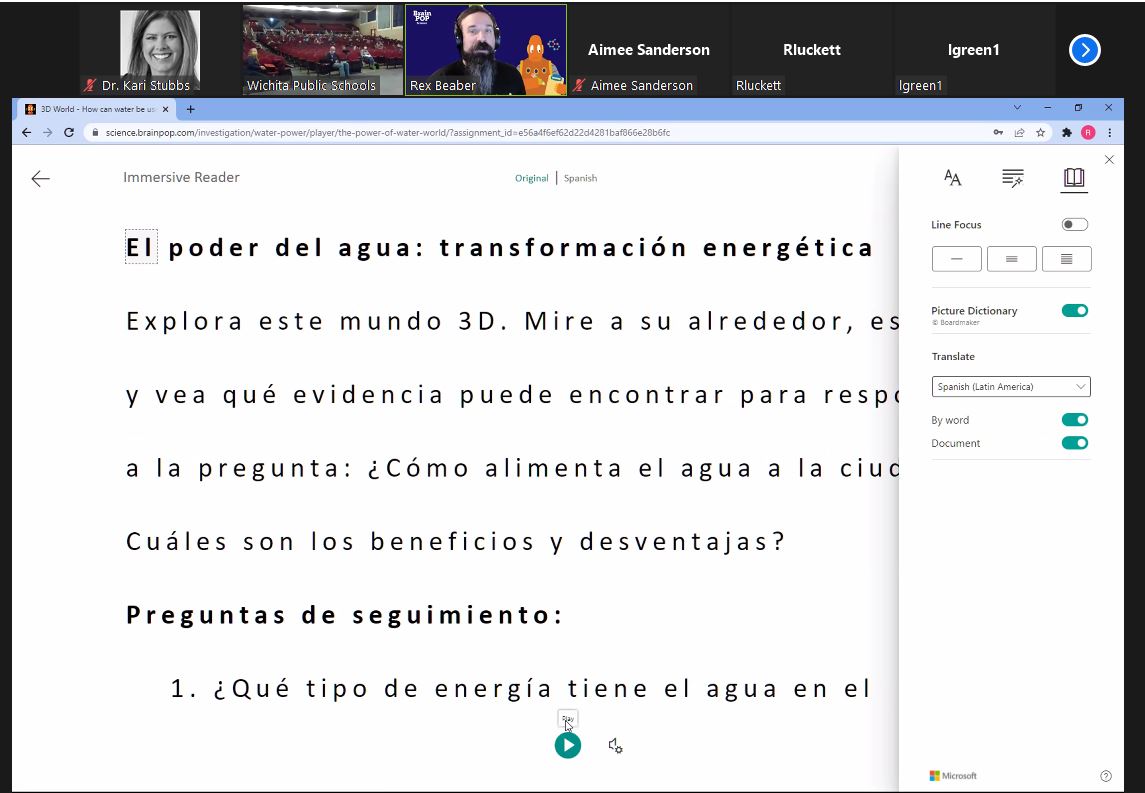Select Dr. Kari Stubbs video thumbnail
The width and height of the screenshot is (1145, 793).
click(160, 50)
